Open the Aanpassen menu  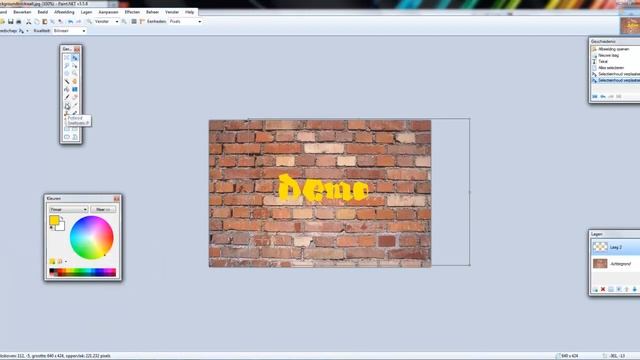108,12
